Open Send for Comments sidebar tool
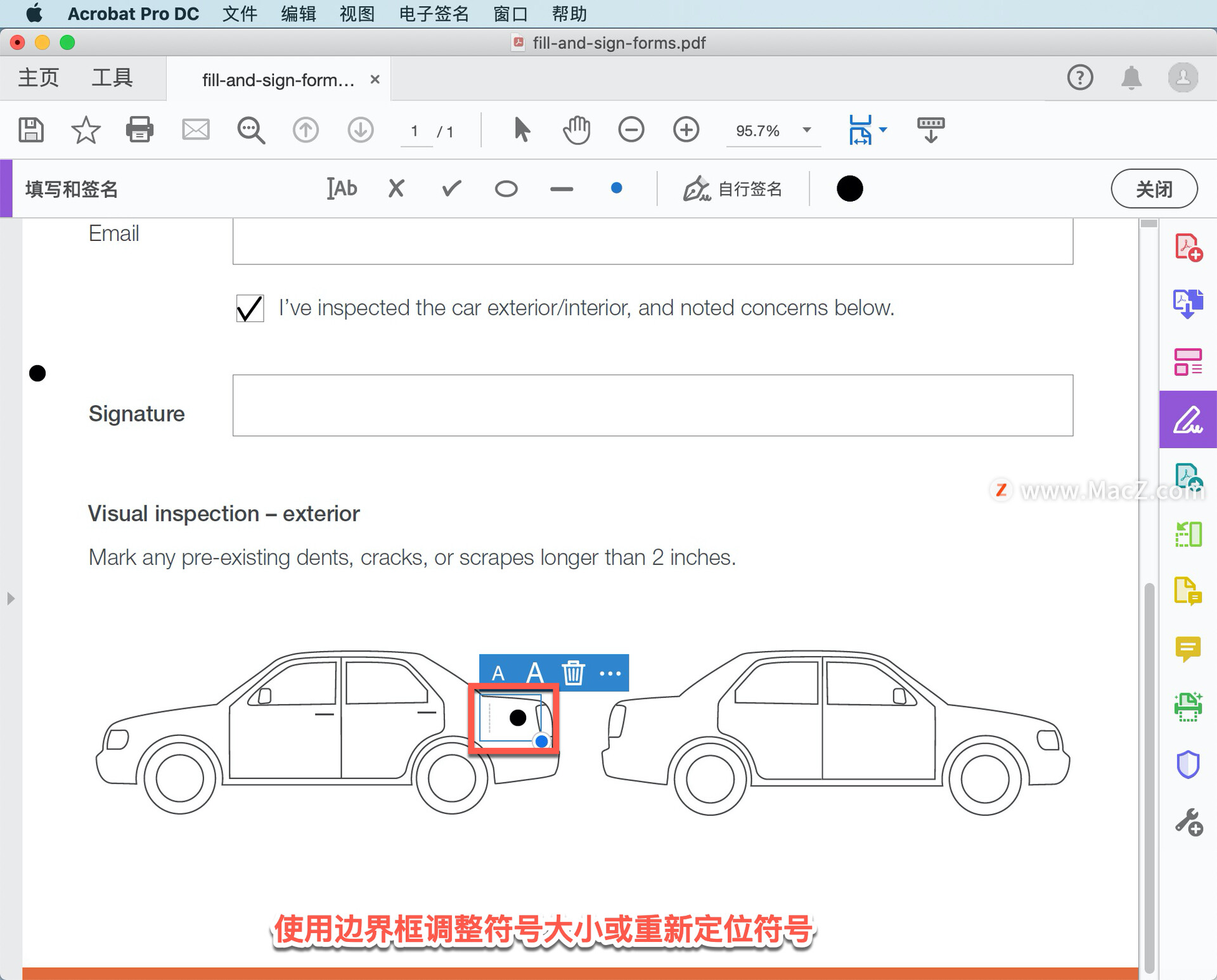The width and height of the screenshot is (1217, 980). (1188, 592)
